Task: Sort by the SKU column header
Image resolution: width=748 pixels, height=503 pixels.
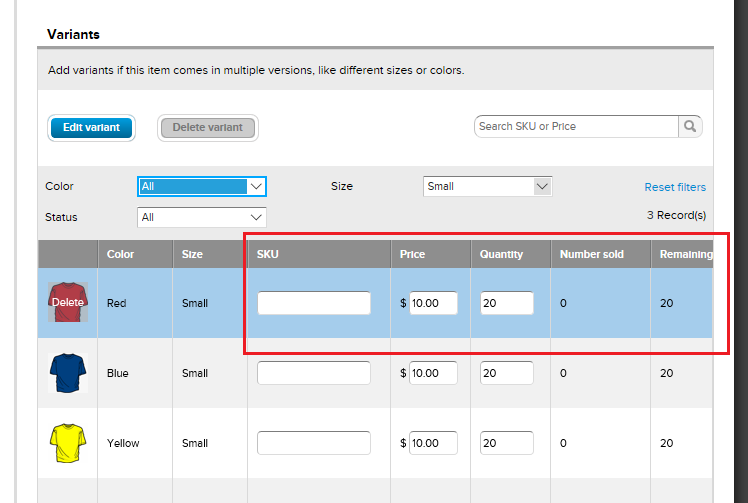Action: point(268,254)
